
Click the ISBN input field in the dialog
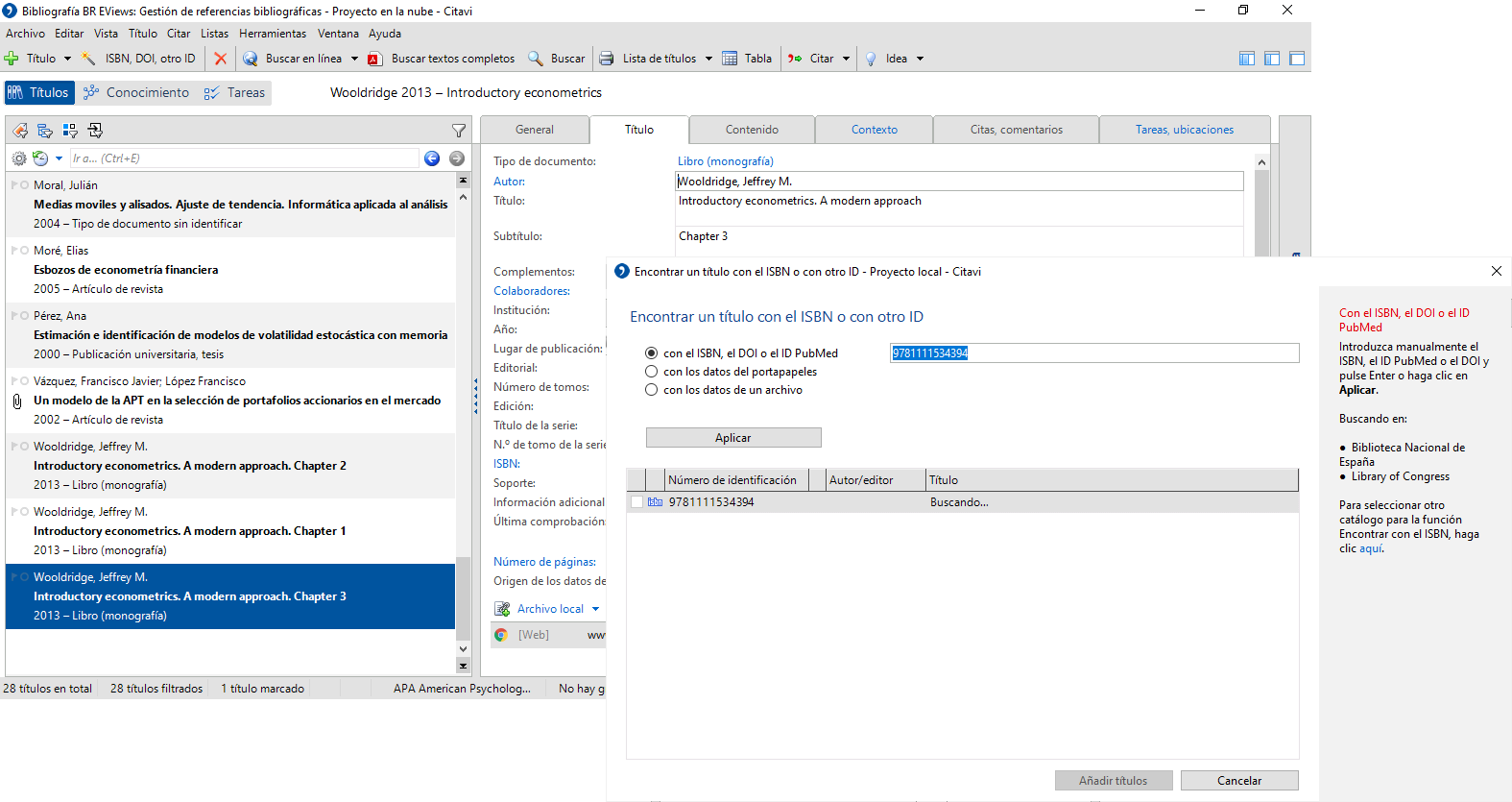[1094, 353]
